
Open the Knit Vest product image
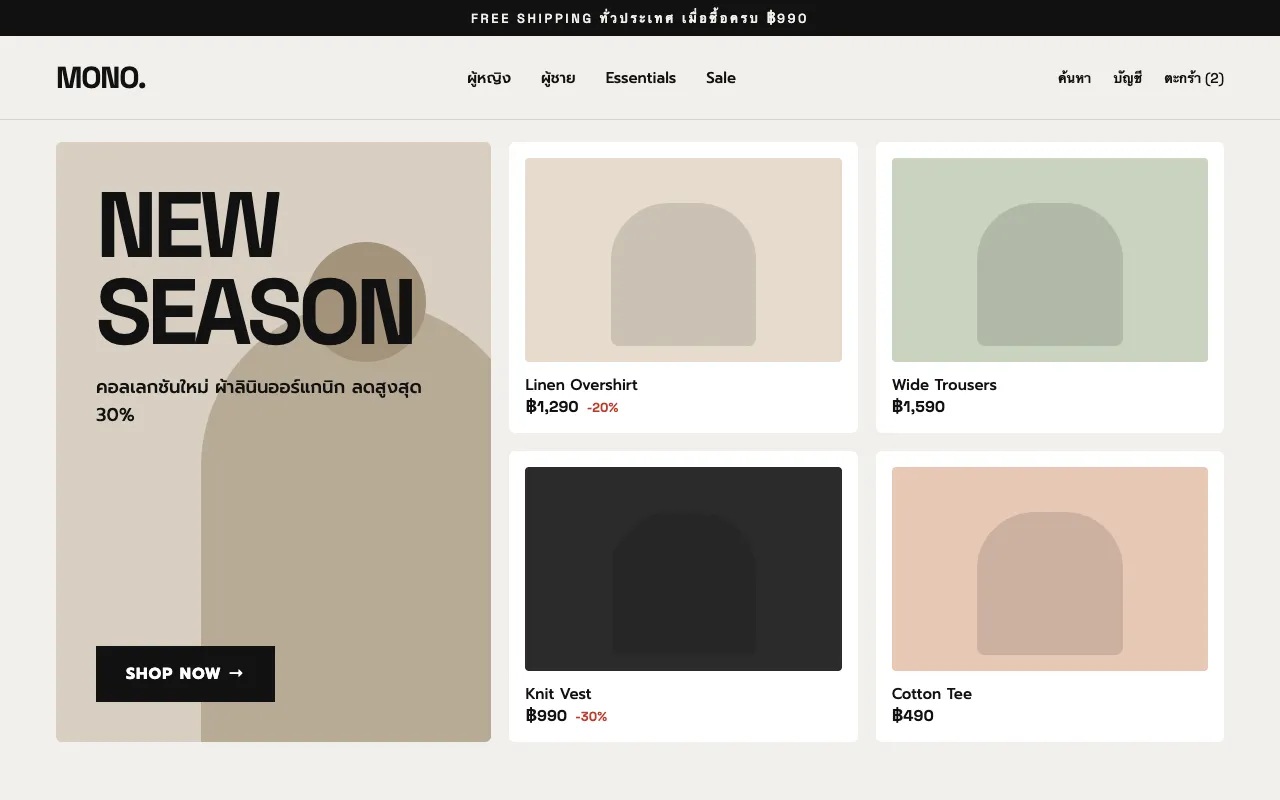pos(683,569)
